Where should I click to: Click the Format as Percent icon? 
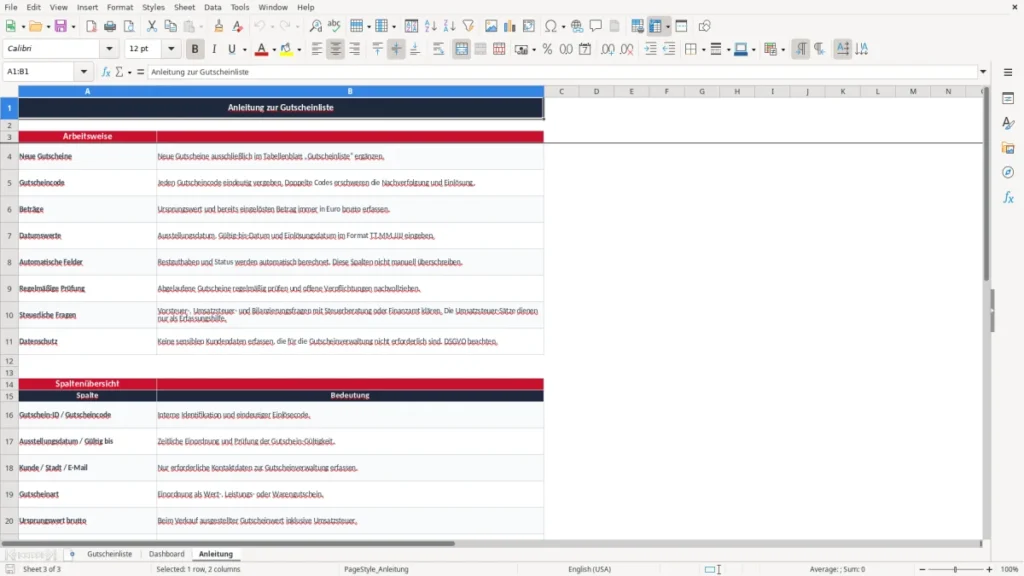[x=547, y=49]
